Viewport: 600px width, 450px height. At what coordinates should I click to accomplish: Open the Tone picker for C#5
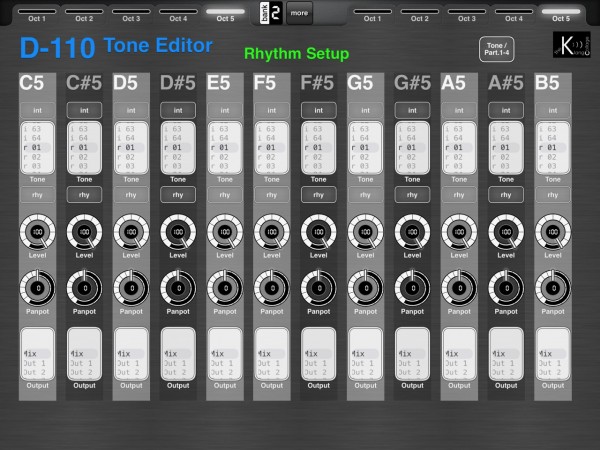pos(84,148)
